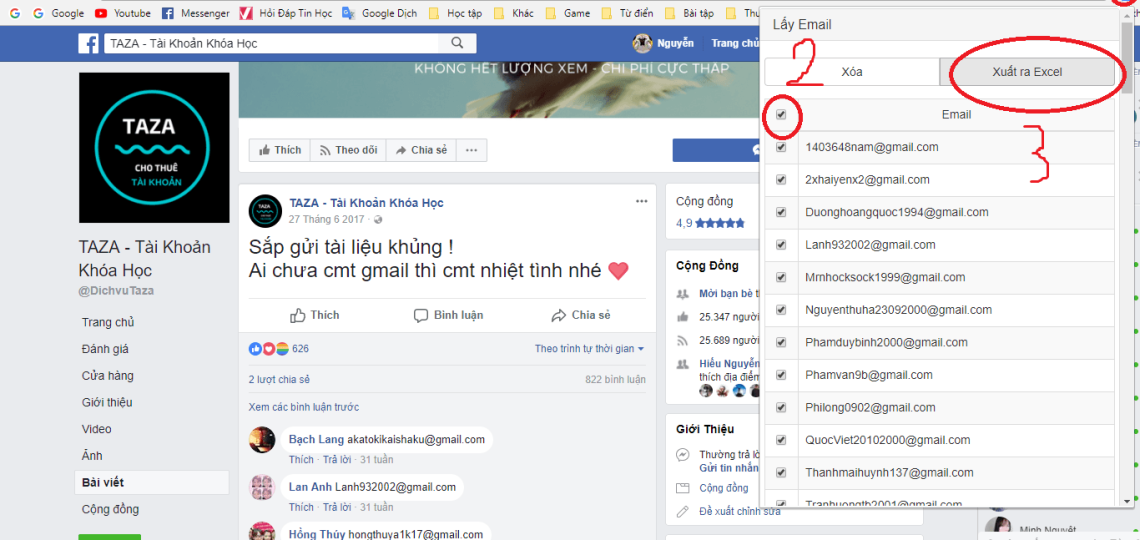The image size is (1140, 540).
Task: Click the email panel scrollbar down arrow
Action: tap(1127, 500)
